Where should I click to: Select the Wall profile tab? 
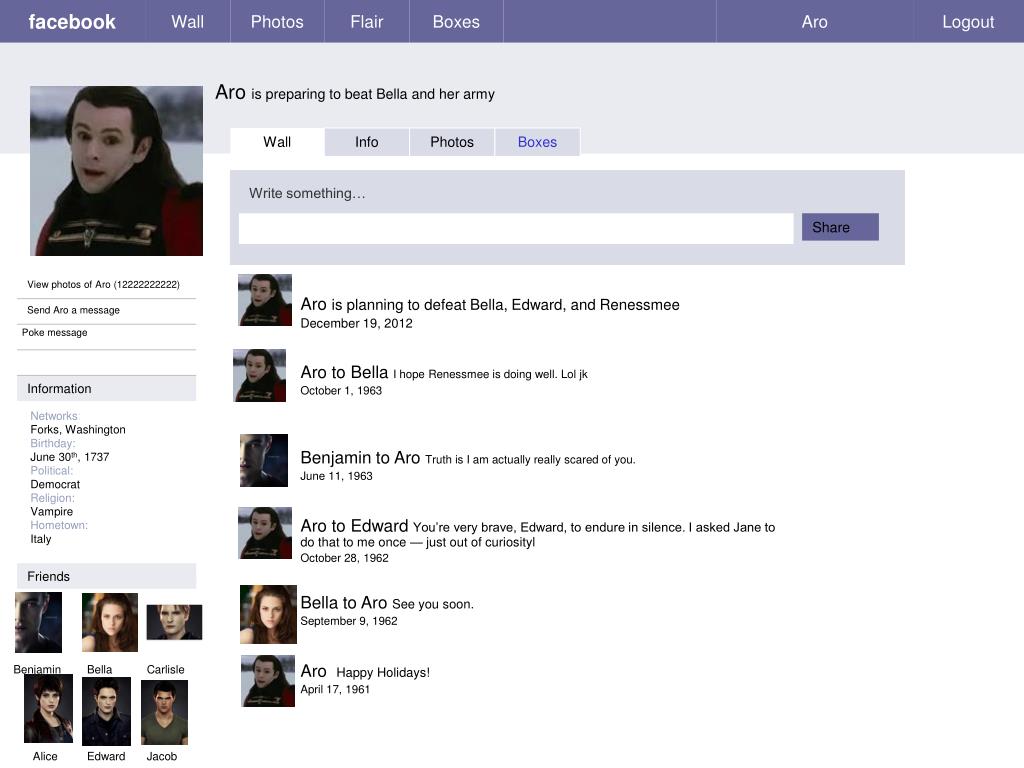[277, 142]
